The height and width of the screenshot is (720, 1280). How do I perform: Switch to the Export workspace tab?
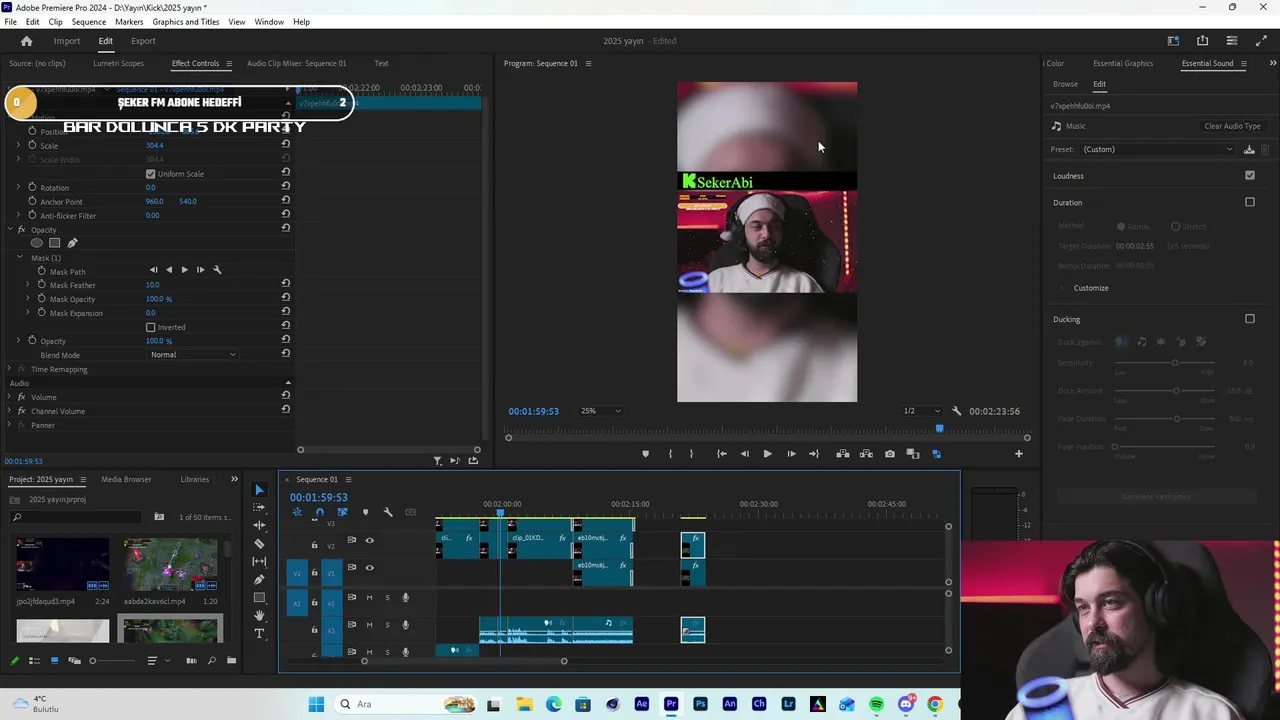(x=143, y=41)
